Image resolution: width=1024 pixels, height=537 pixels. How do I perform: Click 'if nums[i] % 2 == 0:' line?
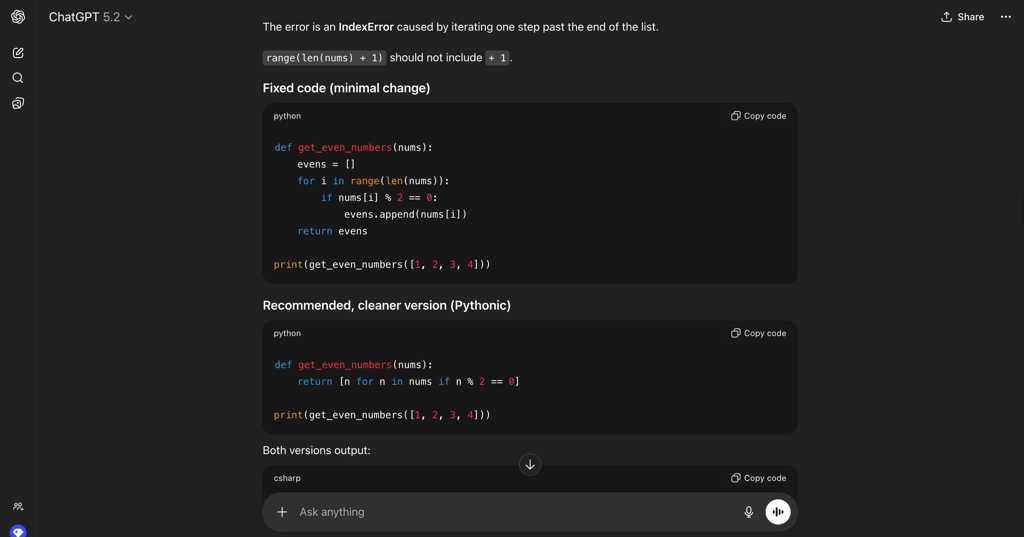pyautogui.click(x=379, y=198)
